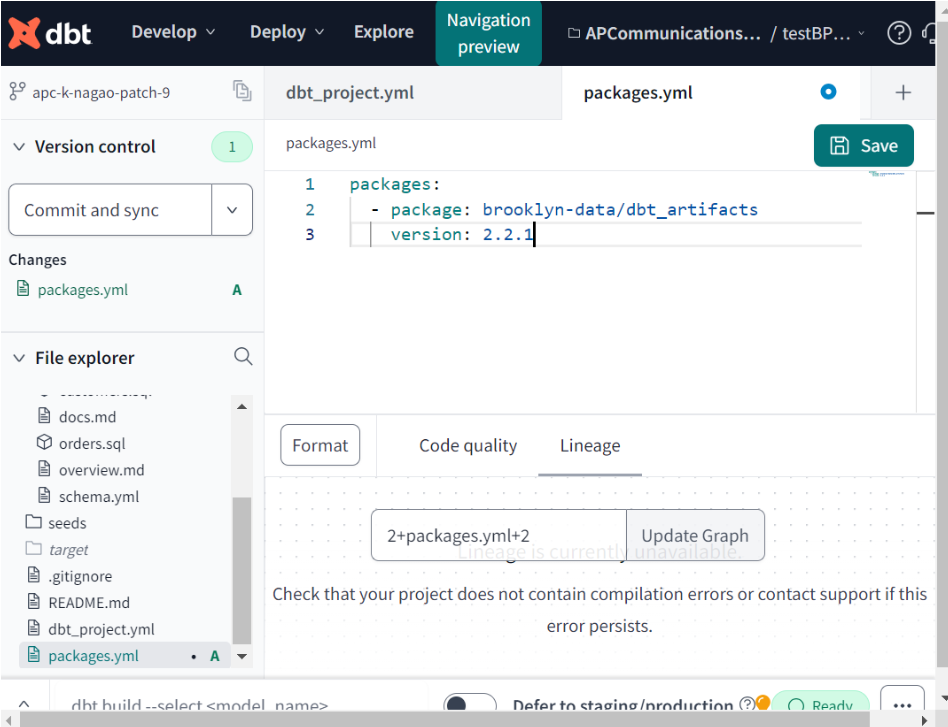Open orders.sql model file
948x727 pixels.
(x=92, y=443)
